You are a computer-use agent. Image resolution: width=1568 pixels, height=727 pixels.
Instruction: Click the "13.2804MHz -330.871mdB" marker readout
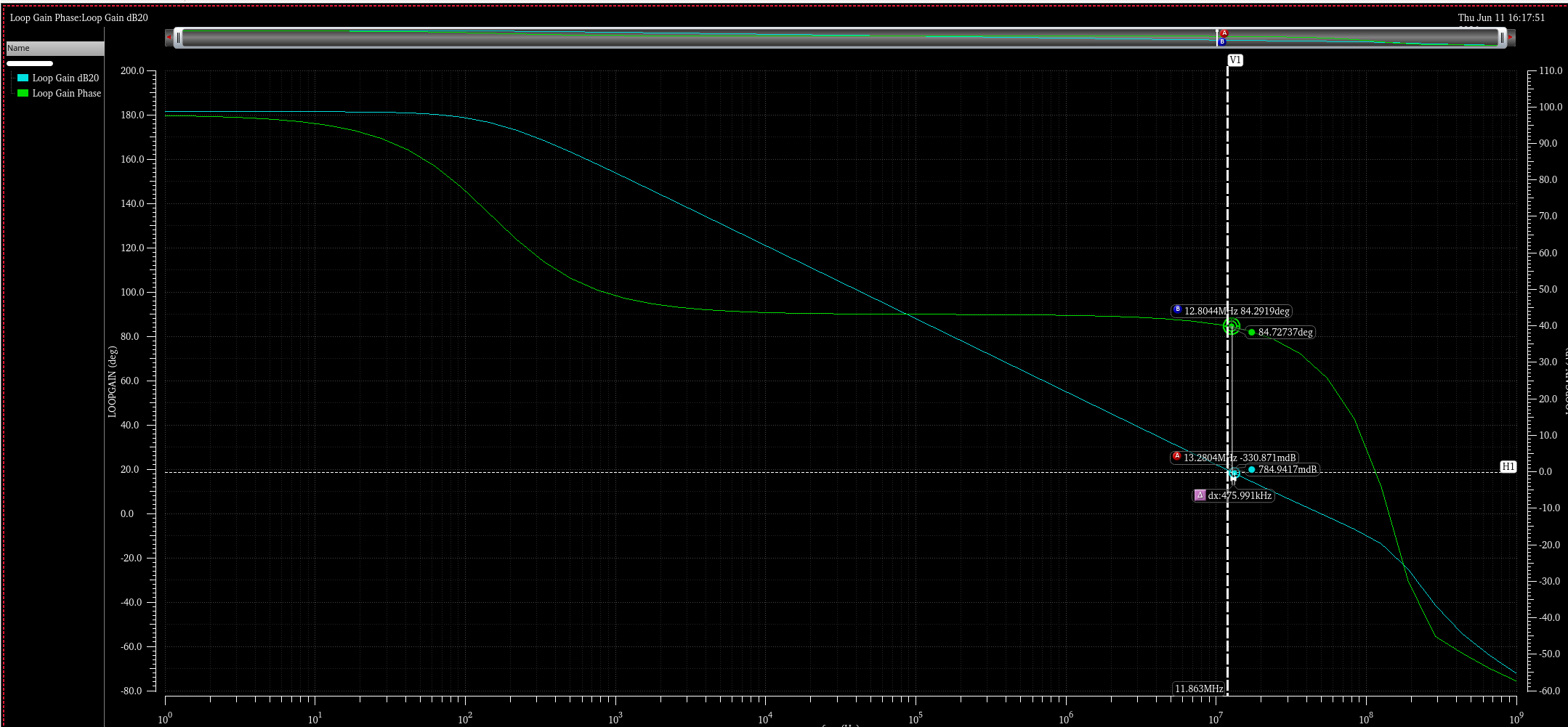[1240, 458]
